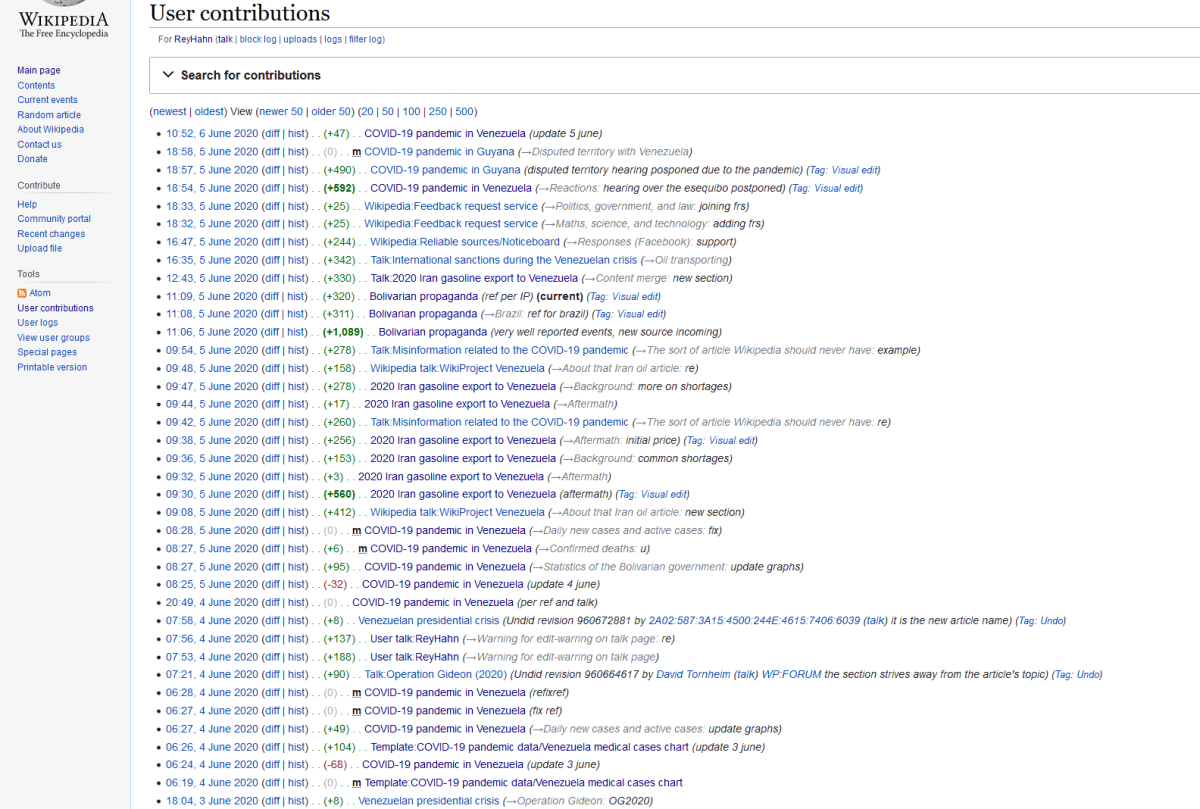
Task: Open Main page in sidebar
Action: 39,70
